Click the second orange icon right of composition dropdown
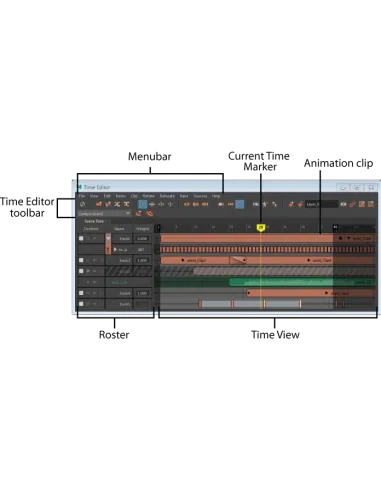 (x=150, y=214)
